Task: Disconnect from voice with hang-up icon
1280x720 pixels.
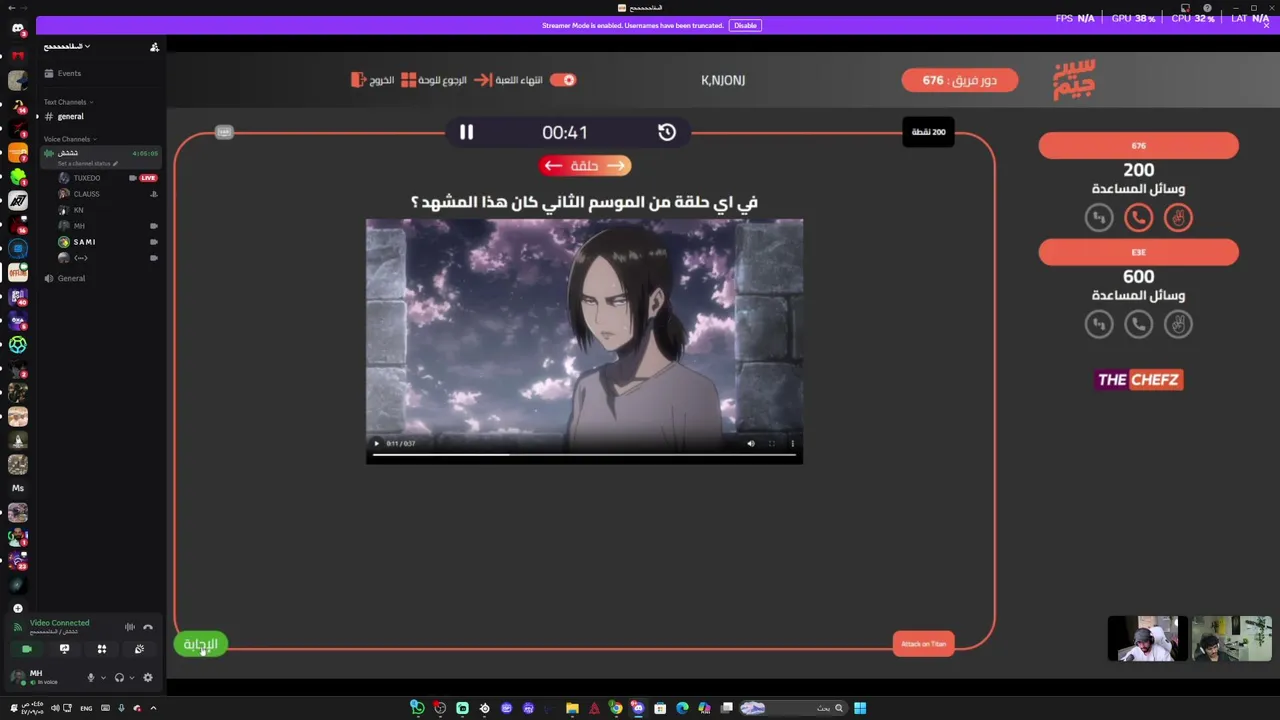Action: pyautogui.click(x=148, y=627)
